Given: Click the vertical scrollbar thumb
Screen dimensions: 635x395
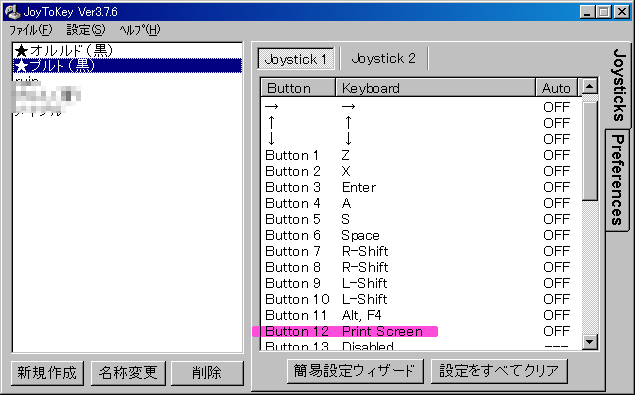Looking at the screenshot, I should (590, 150).
